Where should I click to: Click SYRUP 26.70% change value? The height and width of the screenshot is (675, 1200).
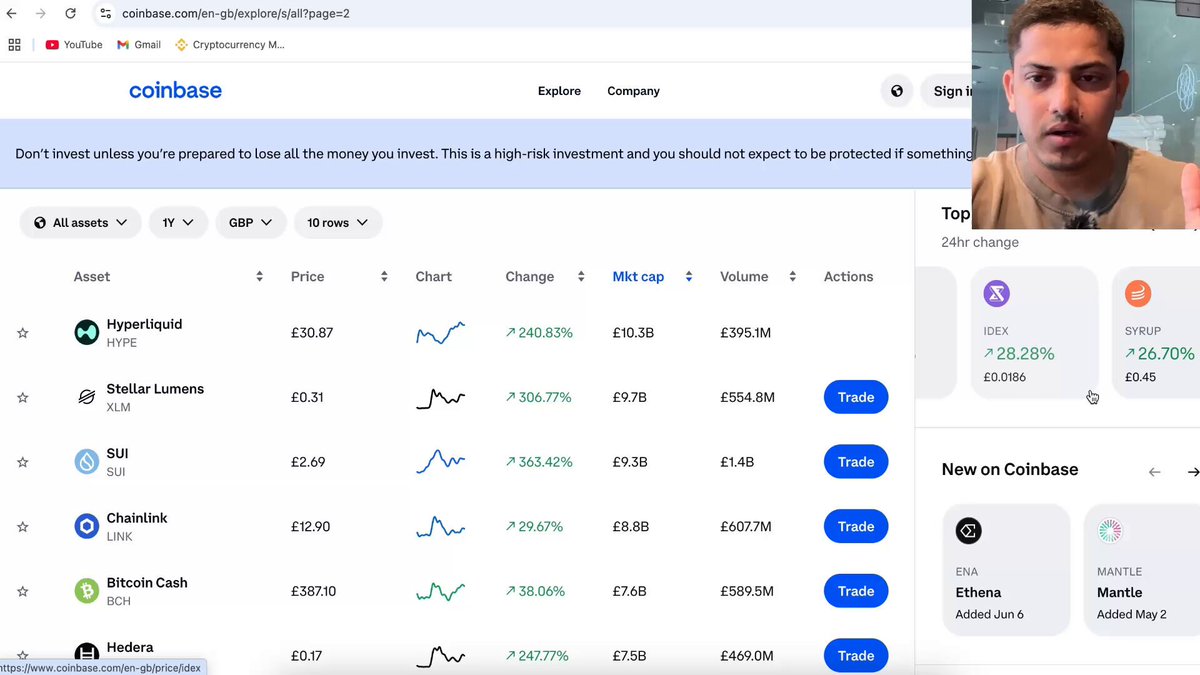click(1160, 354)
